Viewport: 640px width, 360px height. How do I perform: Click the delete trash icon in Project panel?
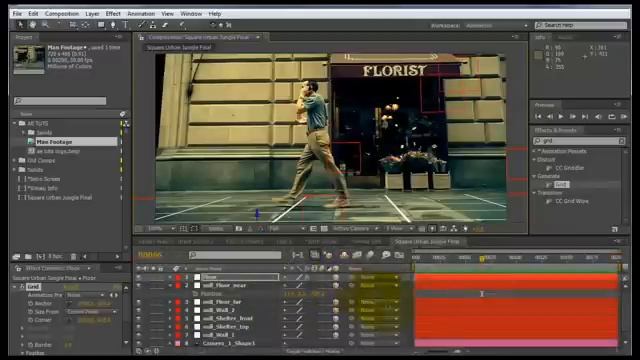pos(73,257)
